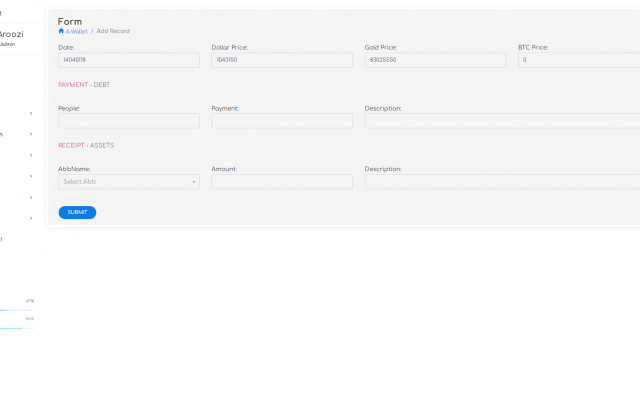Click the Payment amount input field

coord(282,121)
